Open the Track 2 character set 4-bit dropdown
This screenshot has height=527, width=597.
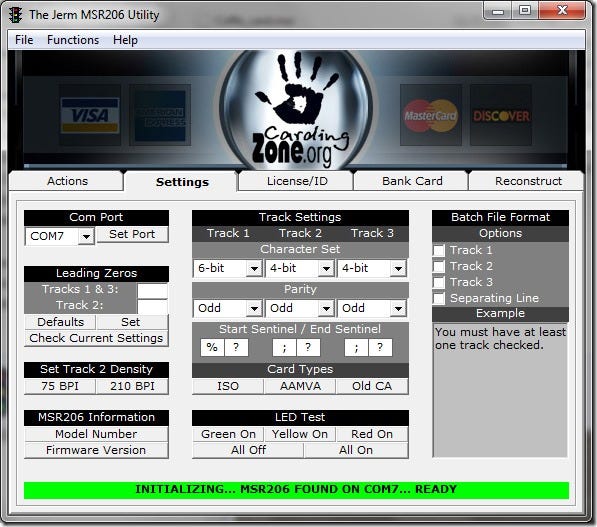tap(326, 269)
